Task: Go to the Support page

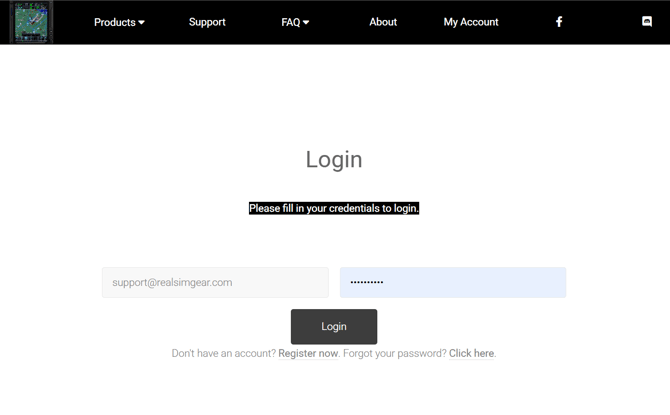Action: coord(207,22)
